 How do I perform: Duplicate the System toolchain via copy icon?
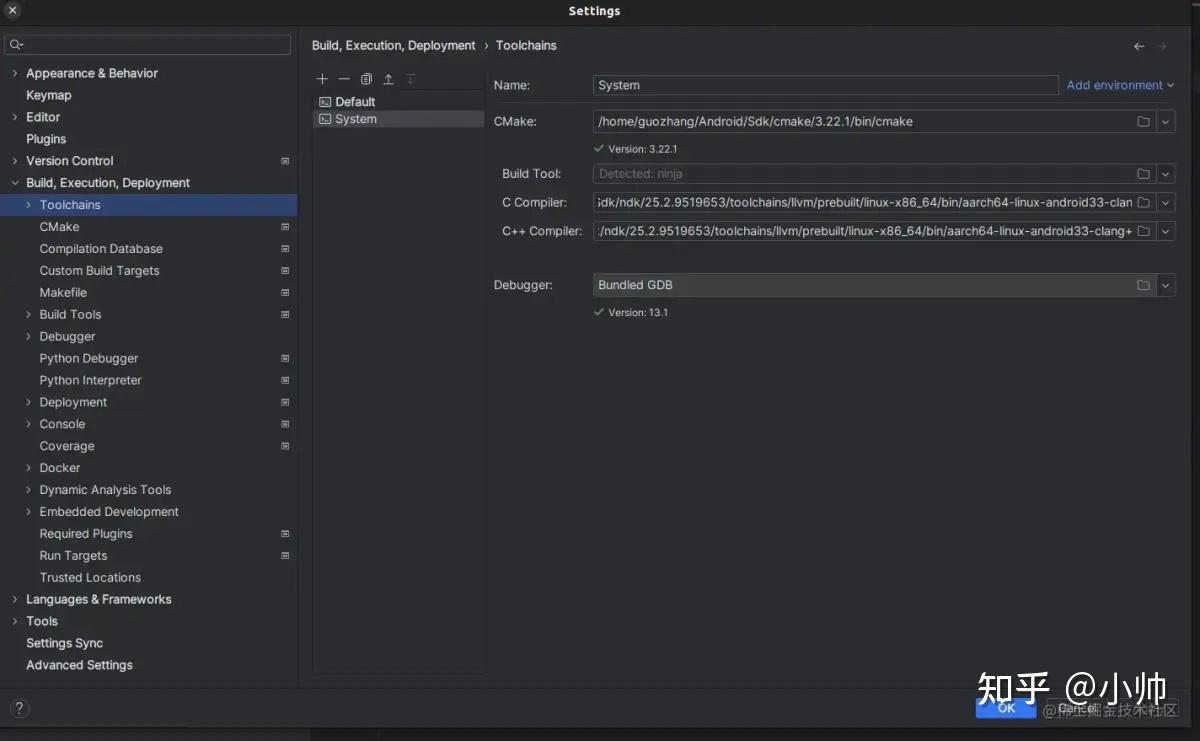click(366, 78)
